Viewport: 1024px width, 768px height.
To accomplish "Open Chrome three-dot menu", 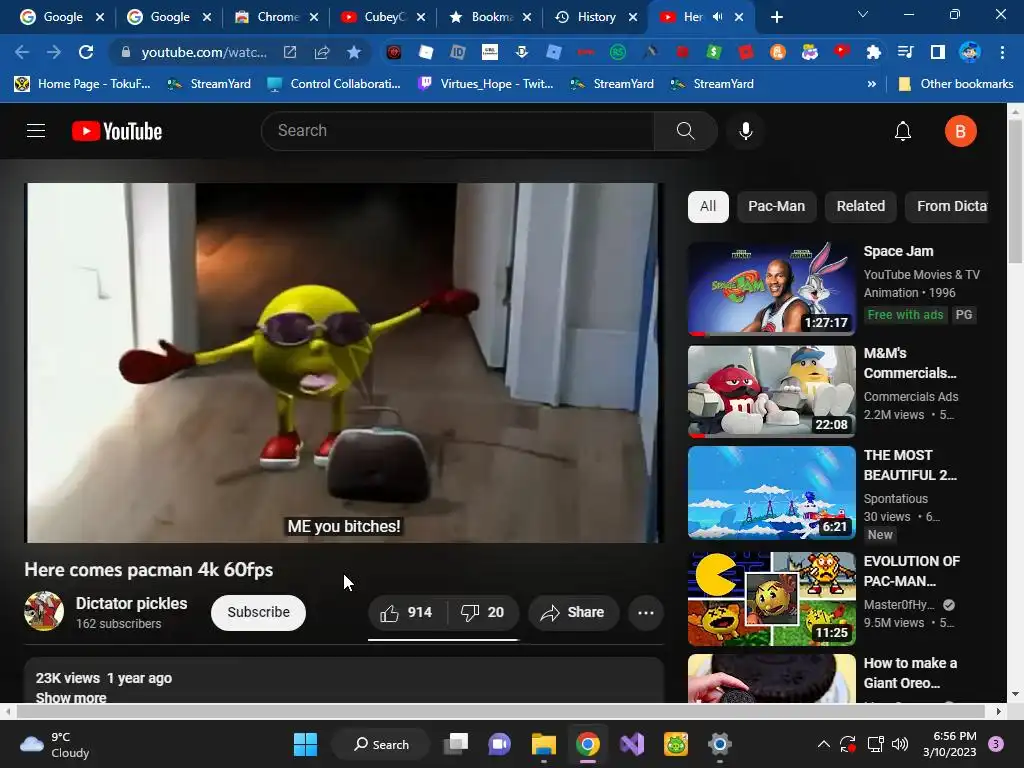I will [1002, 52].
